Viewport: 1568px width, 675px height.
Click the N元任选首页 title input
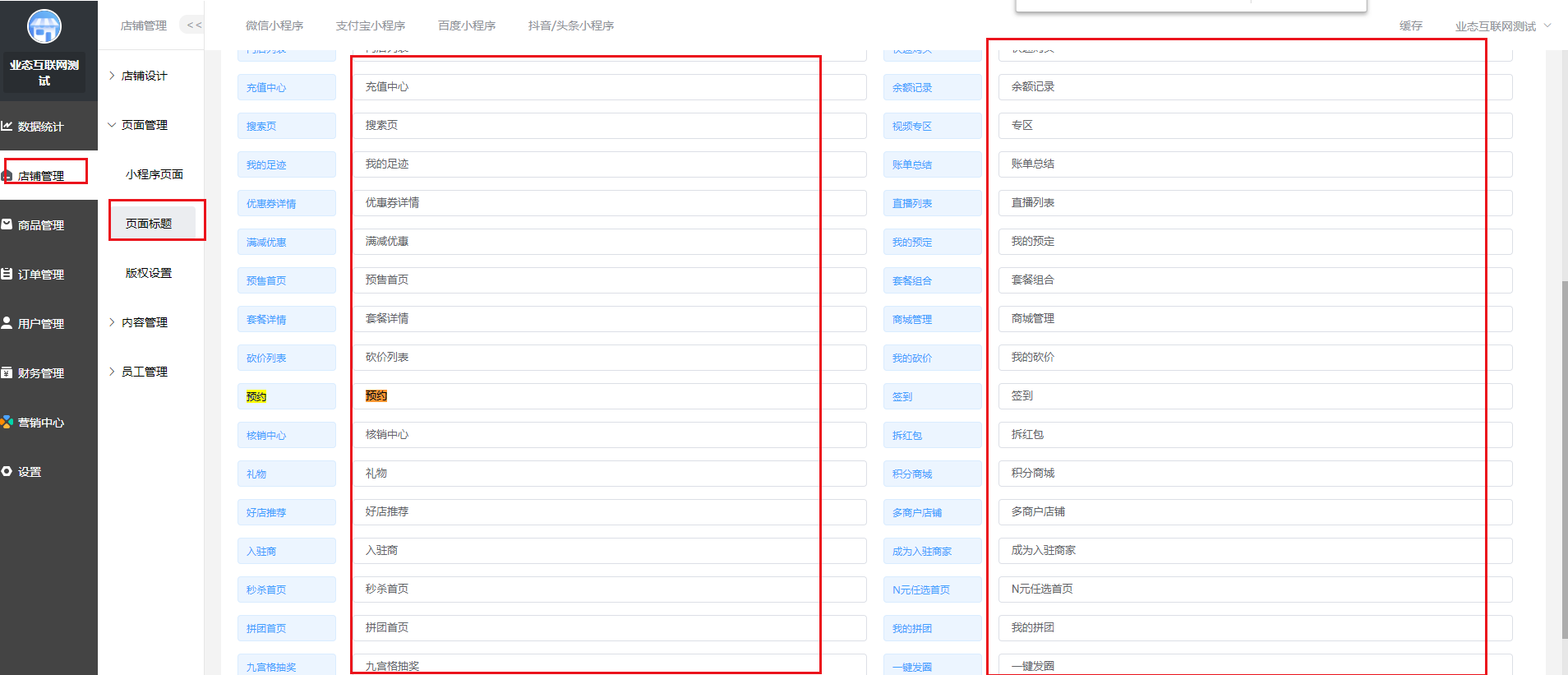click(x=1256, y=589)
